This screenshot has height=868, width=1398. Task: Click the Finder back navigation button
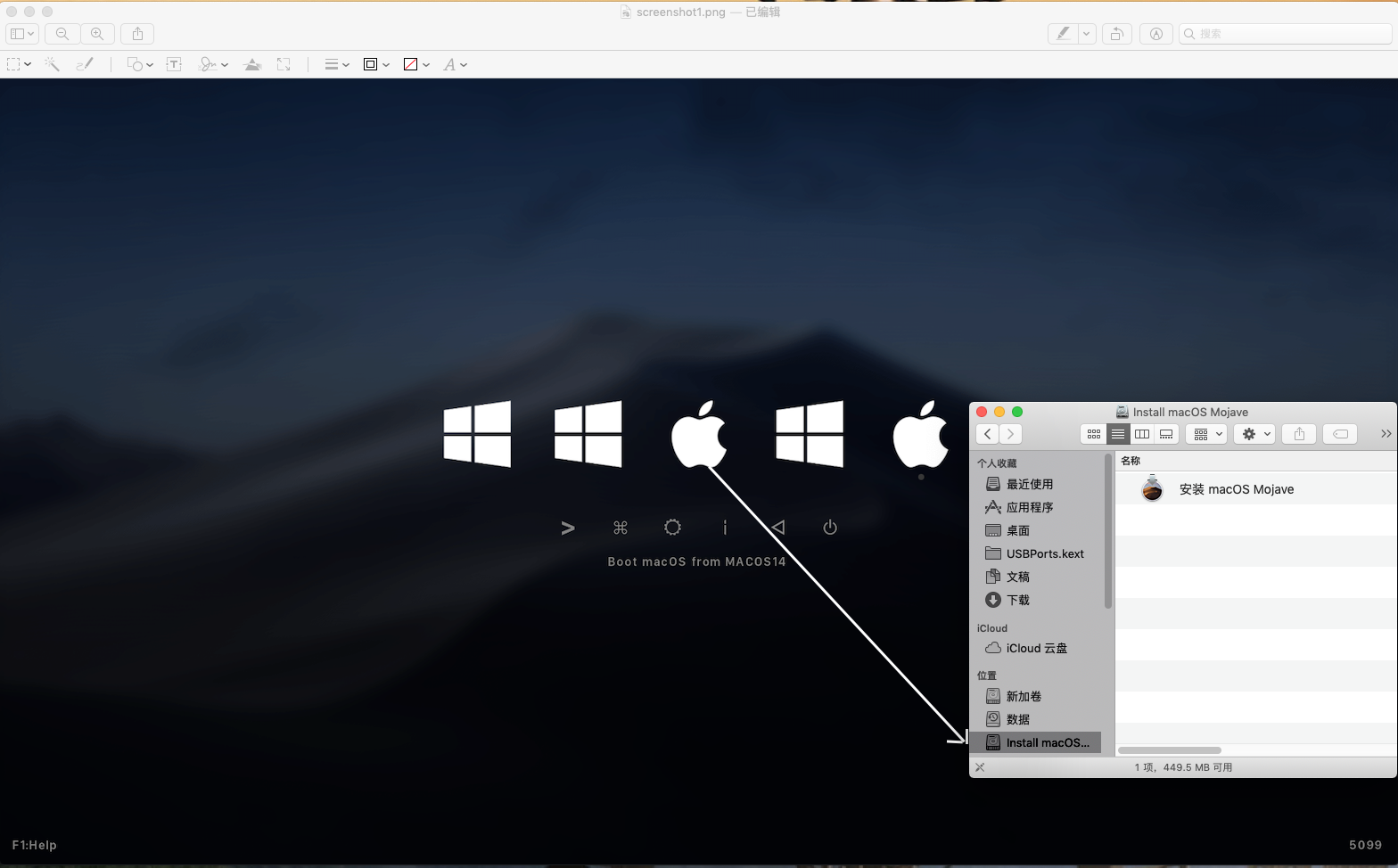987,434
